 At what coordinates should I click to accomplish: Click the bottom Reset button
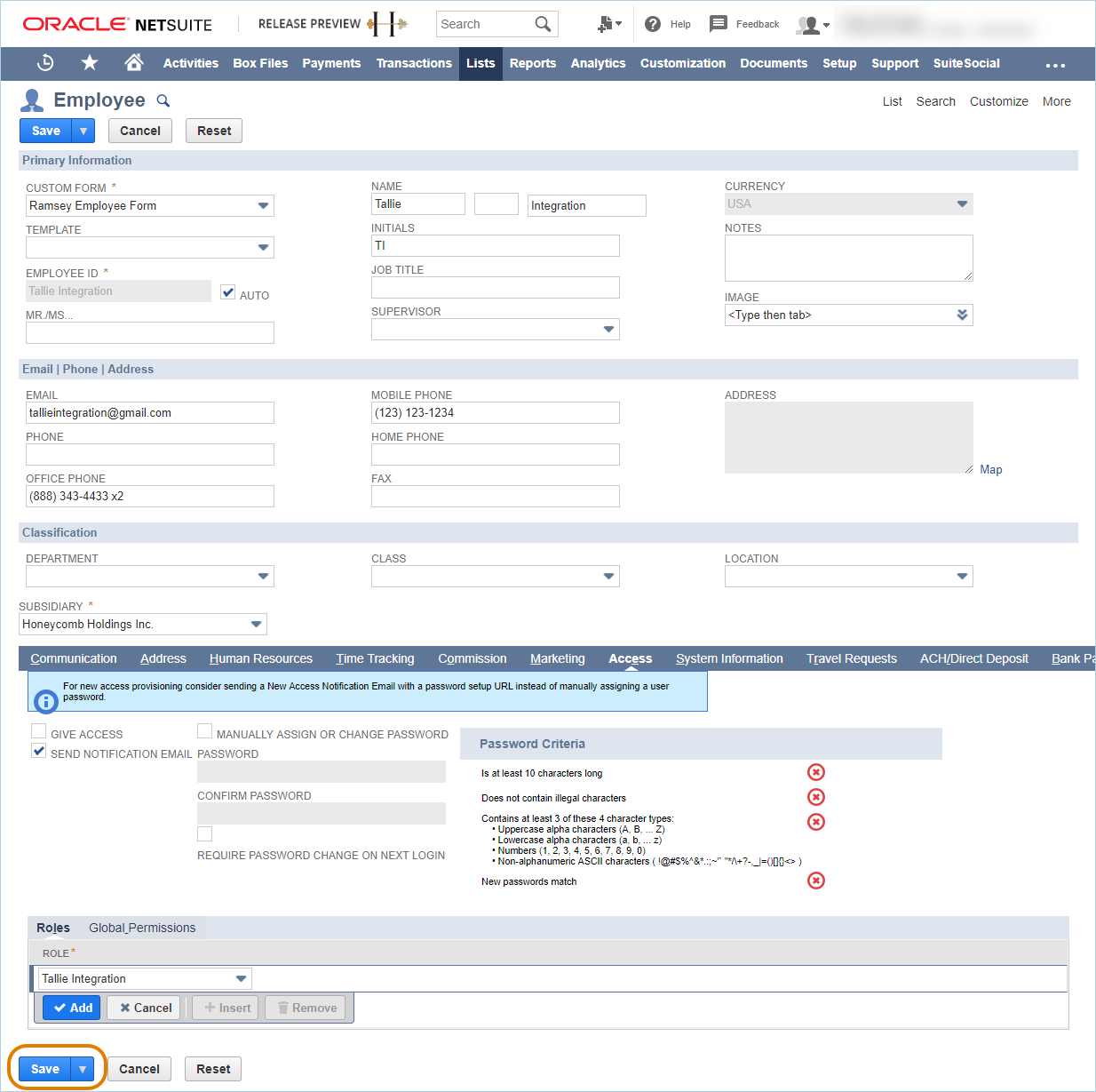(x=213, y=1069)
